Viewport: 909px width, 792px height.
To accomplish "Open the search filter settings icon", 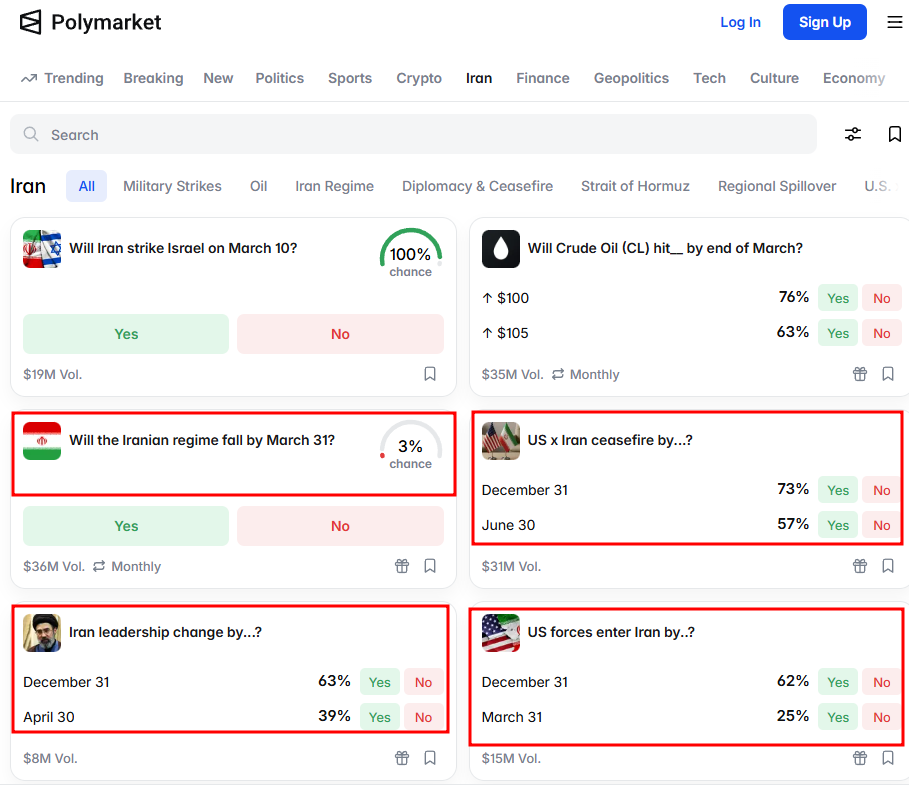I will (853, 134).
